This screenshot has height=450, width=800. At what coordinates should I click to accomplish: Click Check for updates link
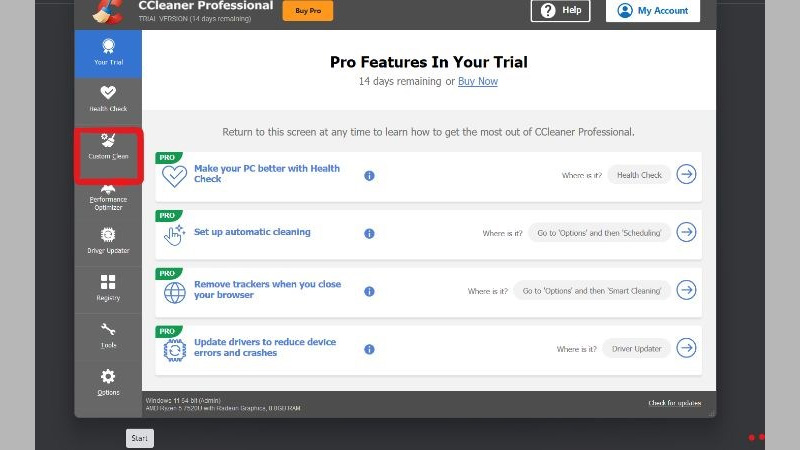pos(675,404)
